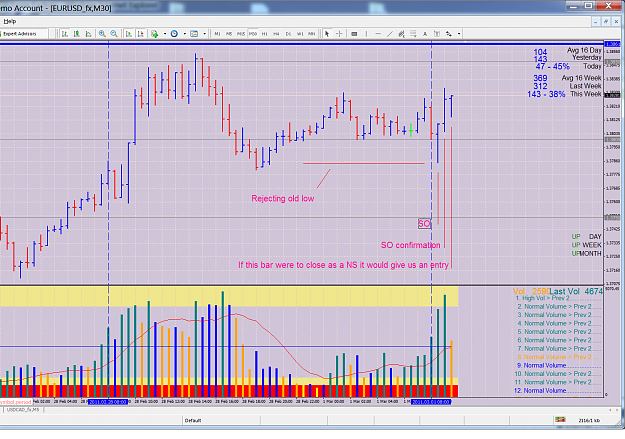
Task: Expand the arrows tool dropdown
Action: pyautogui.click(x=459, y=34)
